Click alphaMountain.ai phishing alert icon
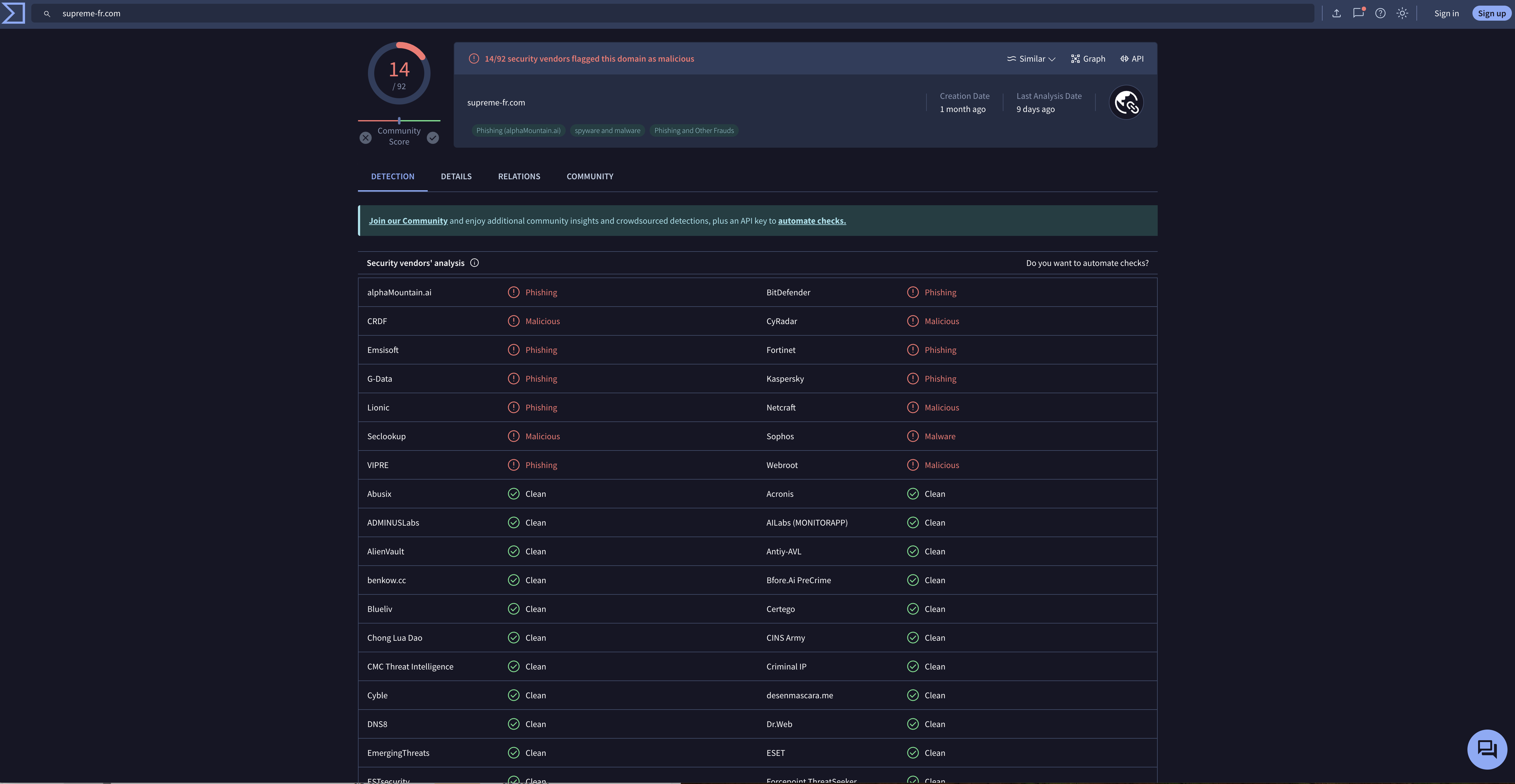Screen dimensions: 1515x784 [513, 292]
